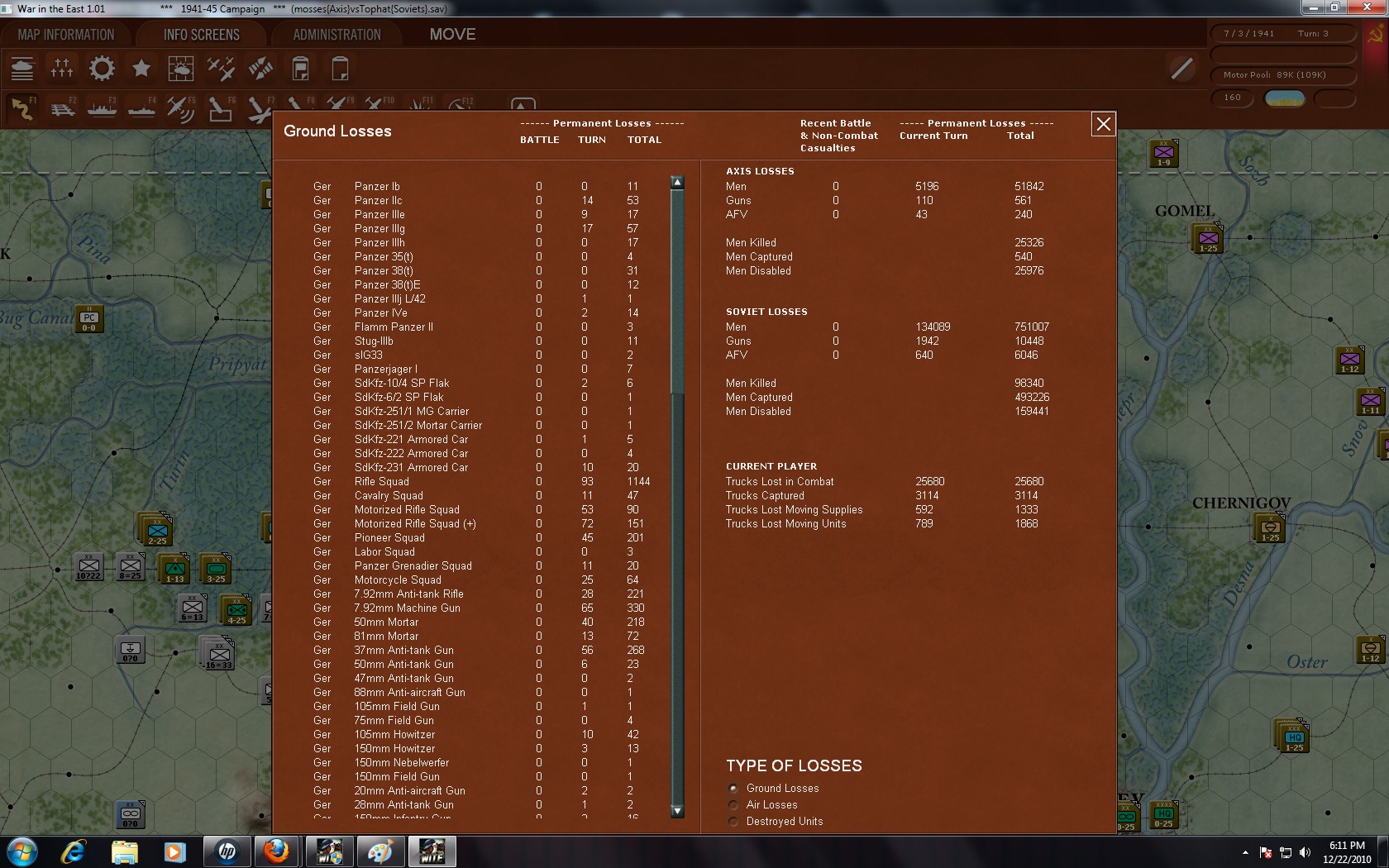Switch to Paint in taskbar

(379, 851)
